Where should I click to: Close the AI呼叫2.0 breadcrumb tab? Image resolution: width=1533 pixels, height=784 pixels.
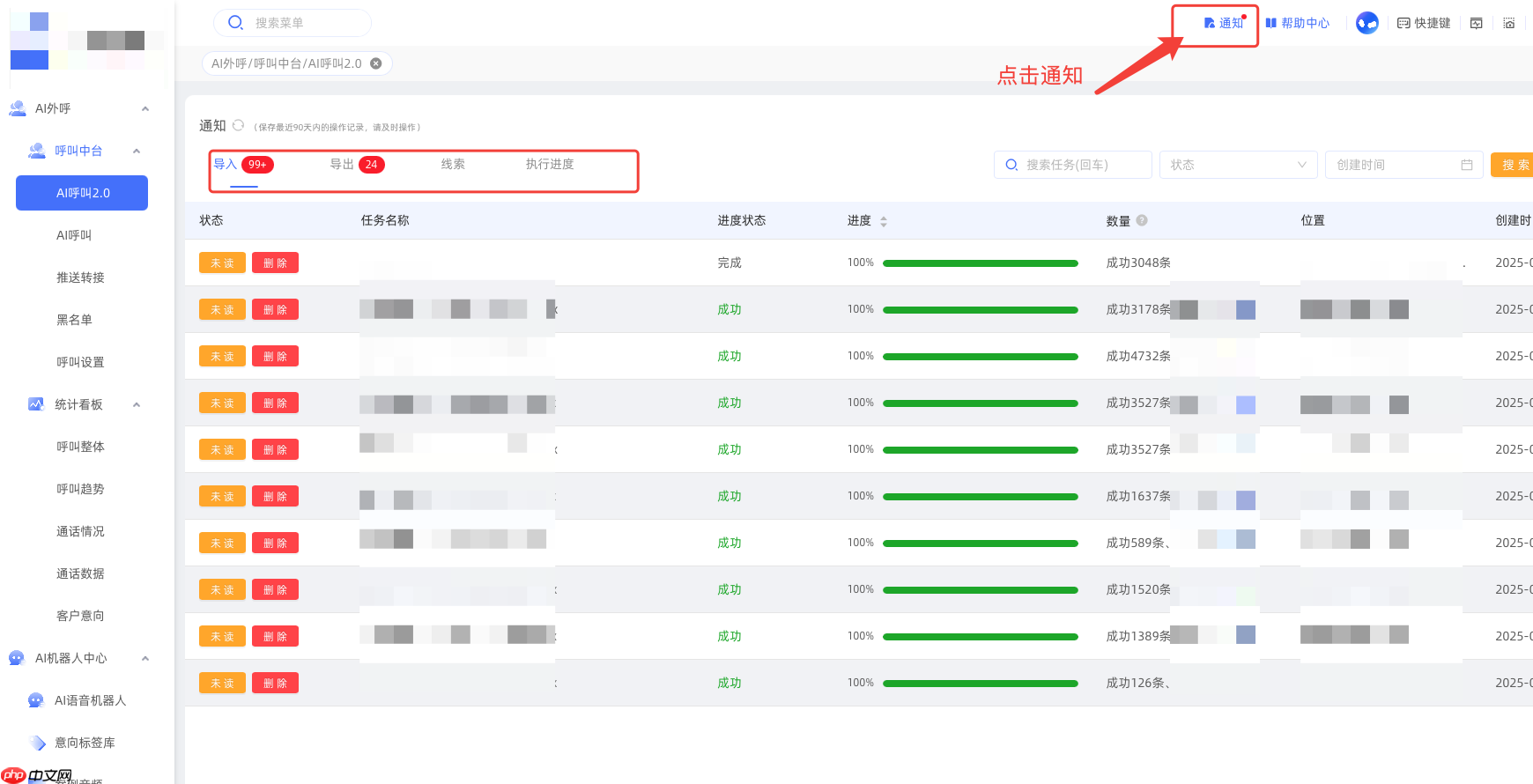coord(376,63)
